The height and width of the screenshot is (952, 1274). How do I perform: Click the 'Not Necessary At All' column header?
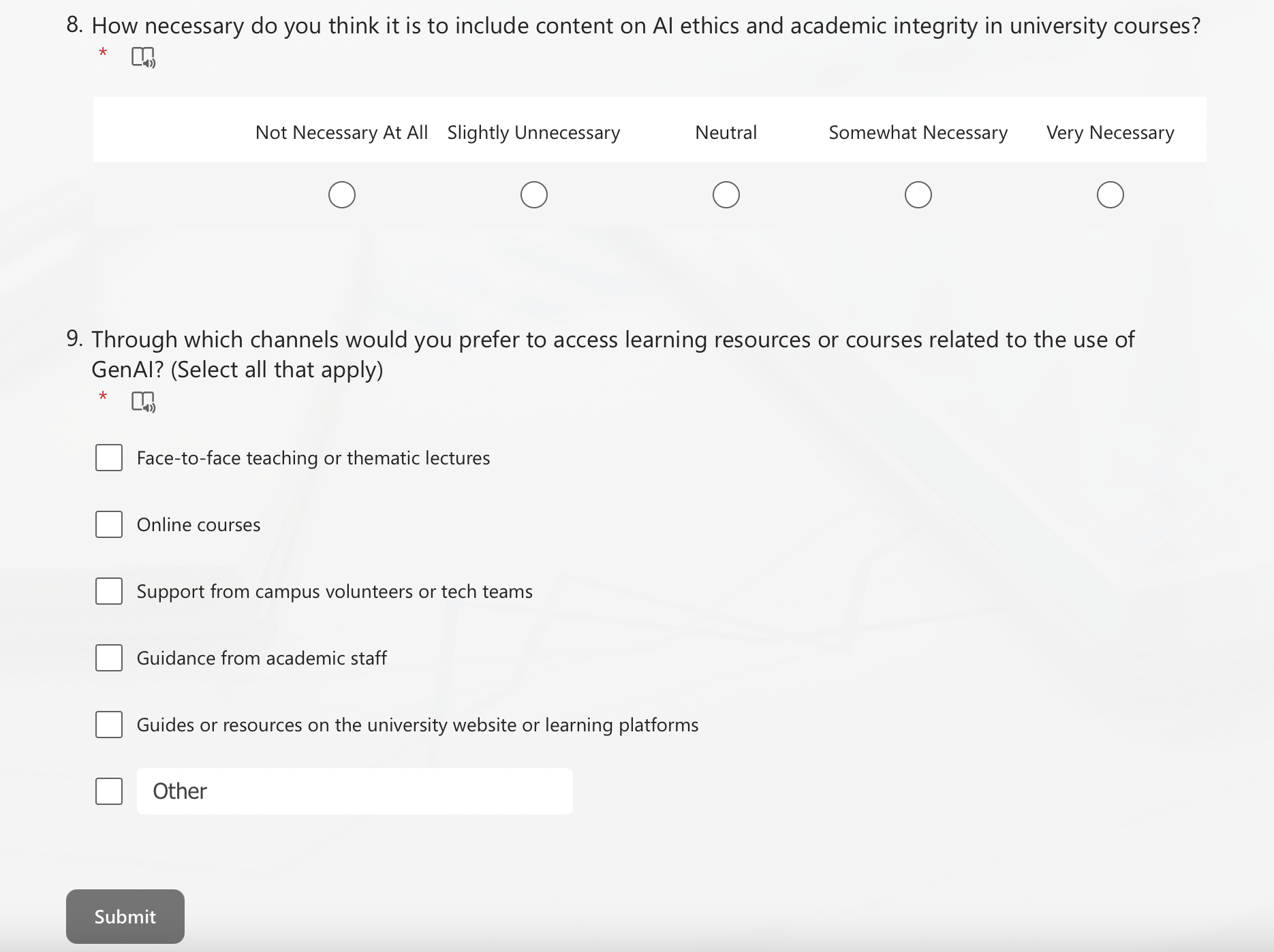[x=342, y=132]
